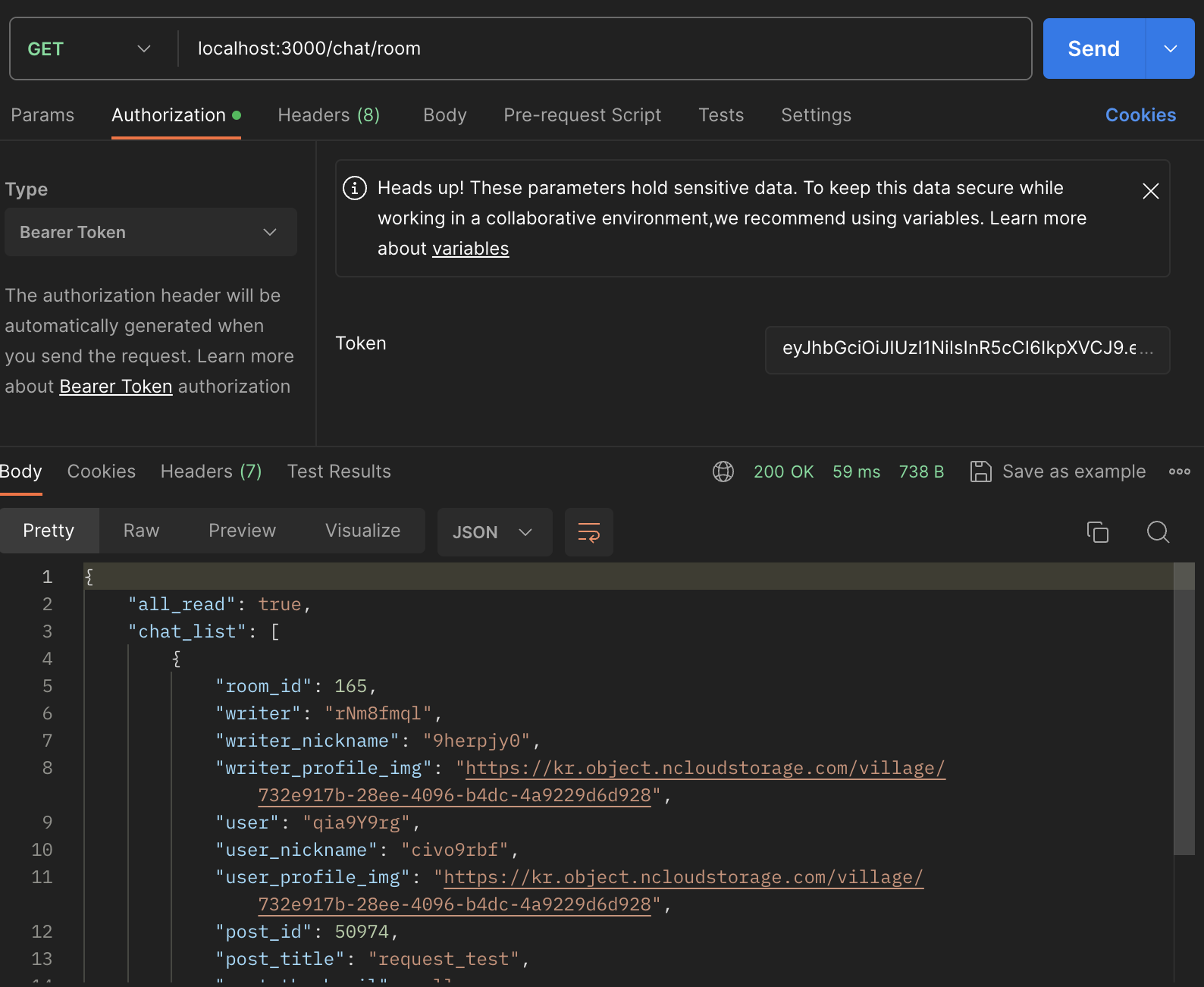Click the response body vertical scrollbar
This screenshot has height=987, width=1204.
pos(1184,713)
